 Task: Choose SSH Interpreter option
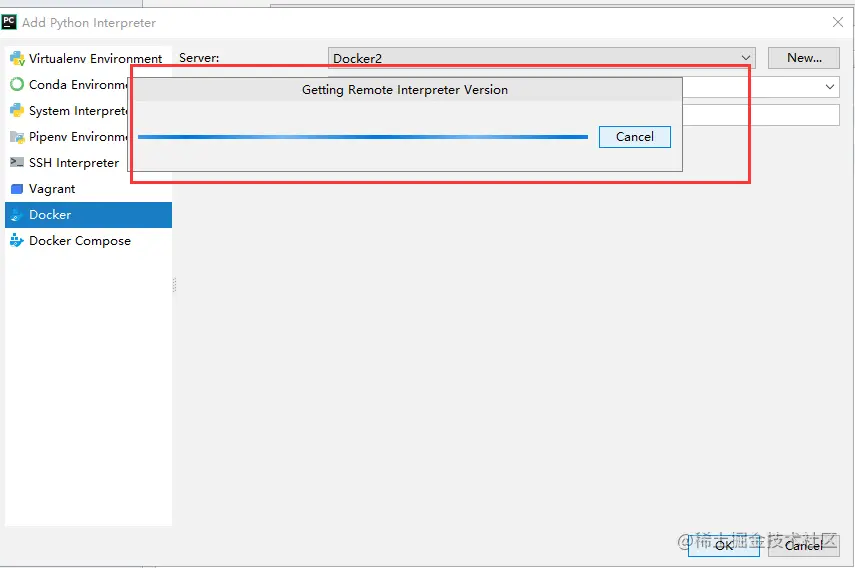click(x=68, y=162)
